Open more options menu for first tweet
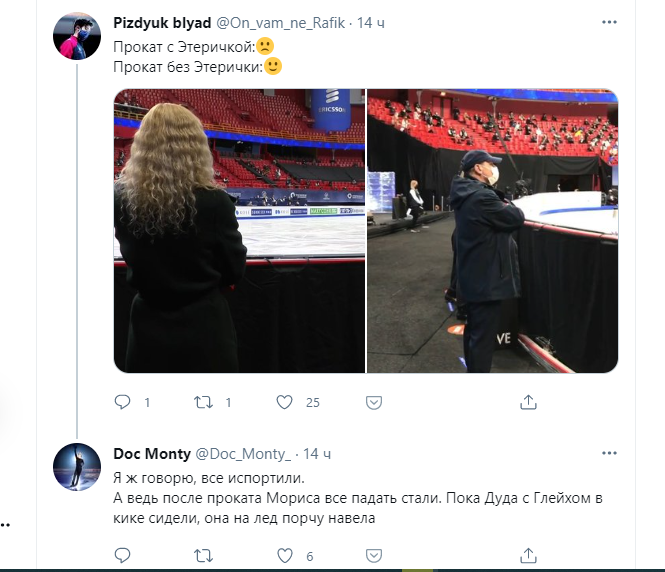 pyautogui.click(x=610, y=22)
